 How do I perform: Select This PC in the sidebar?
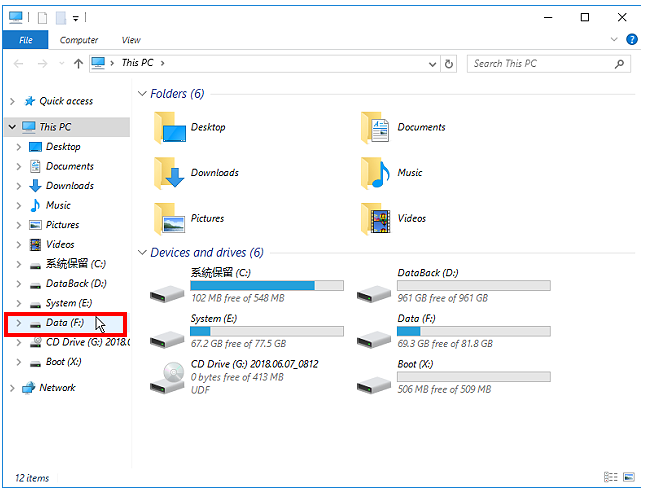(55, 127)
